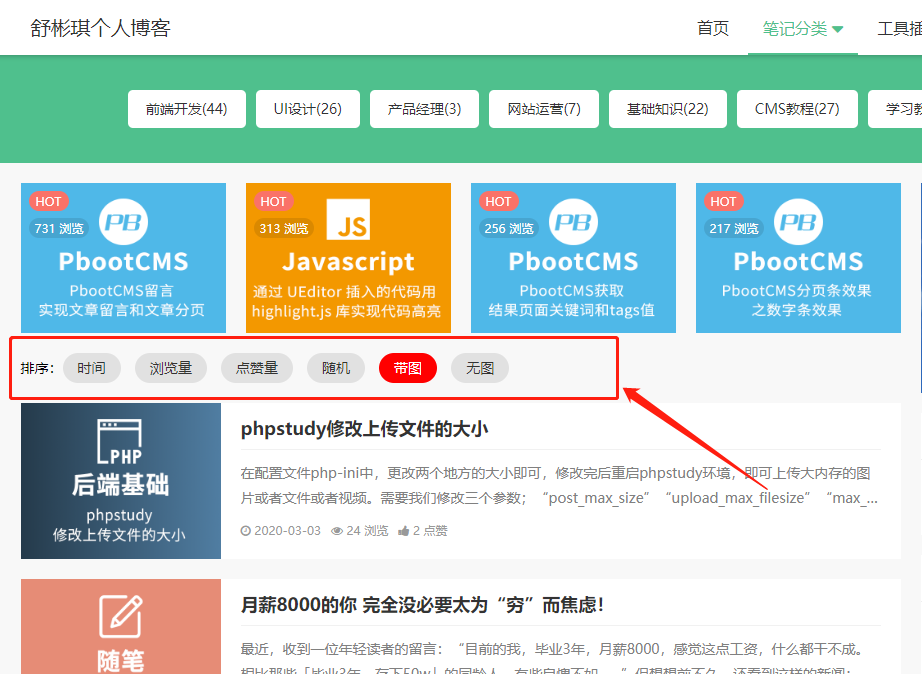Click the thumbs-up icon beside 2 点赞
This screenshot has width=922, height=674.
coord(403,531)
